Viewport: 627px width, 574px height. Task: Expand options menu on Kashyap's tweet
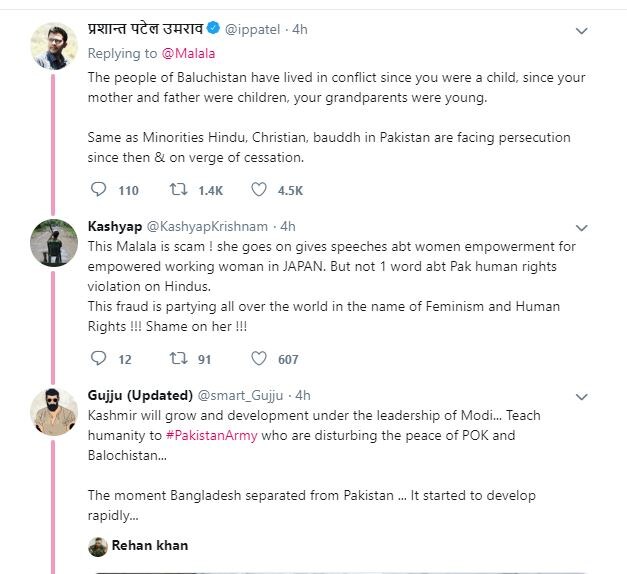point(581,228)
